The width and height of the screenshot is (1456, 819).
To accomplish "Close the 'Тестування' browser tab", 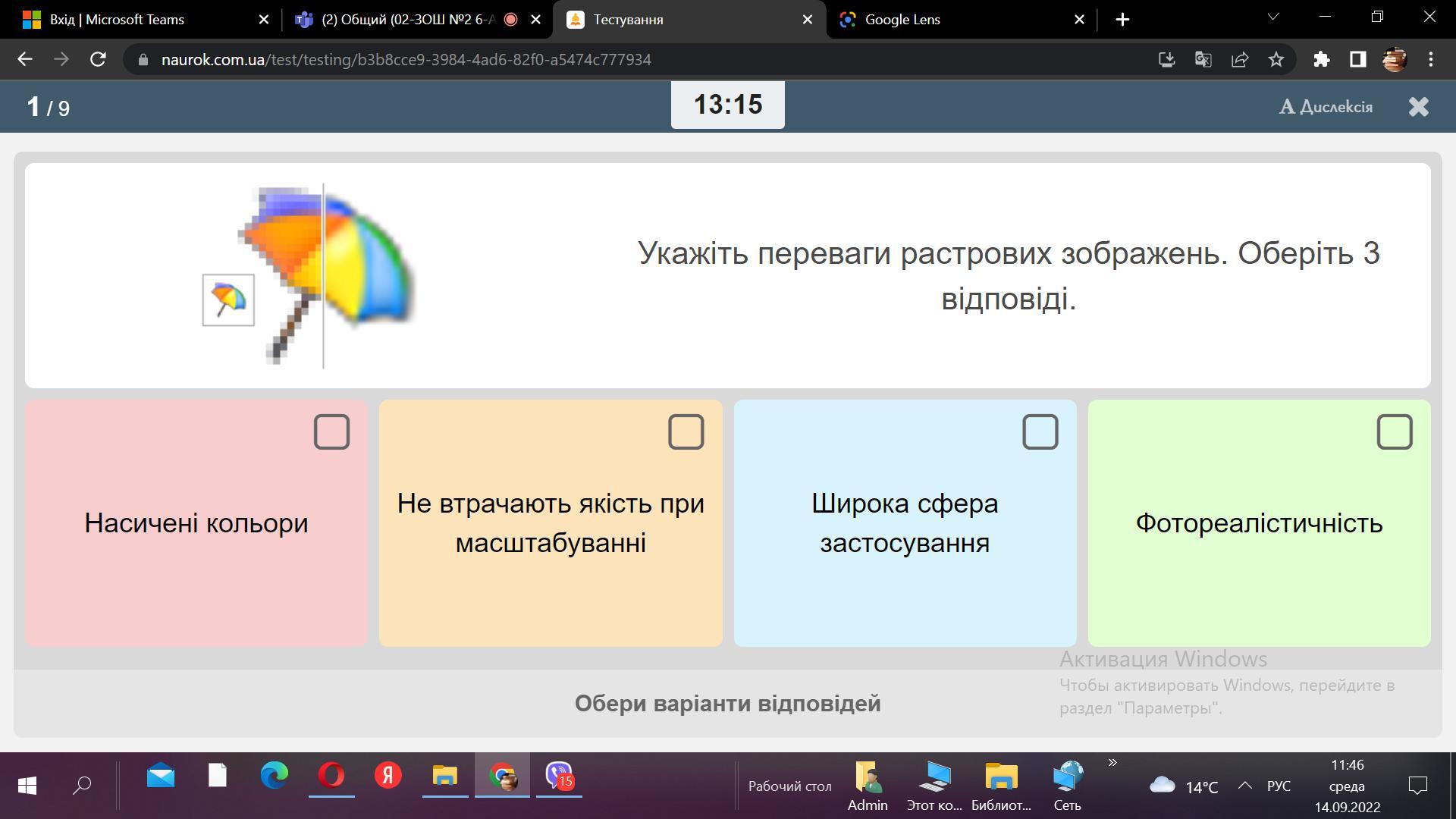I will [808, 20].
